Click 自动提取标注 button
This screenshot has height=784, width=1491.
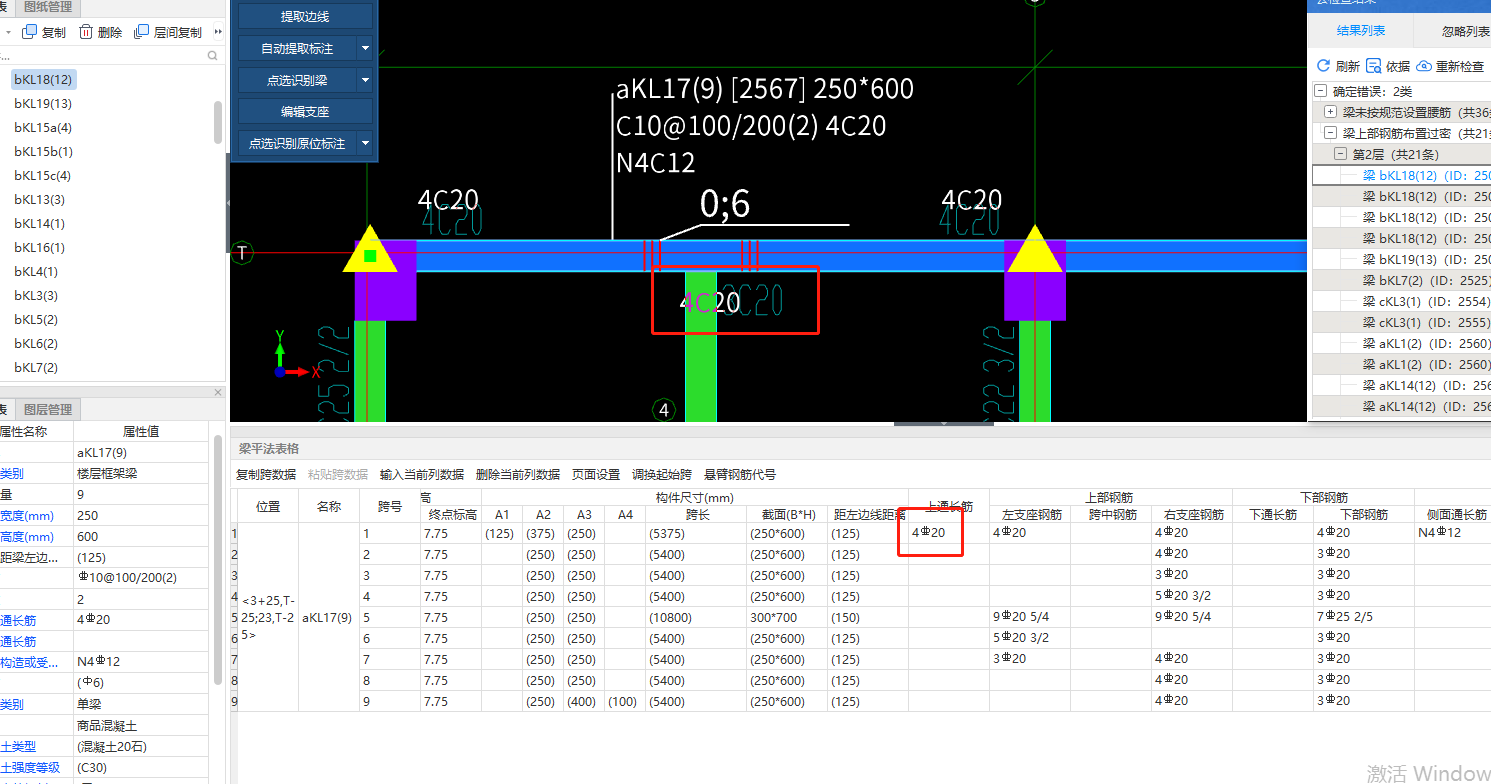(x=297, y=48)
